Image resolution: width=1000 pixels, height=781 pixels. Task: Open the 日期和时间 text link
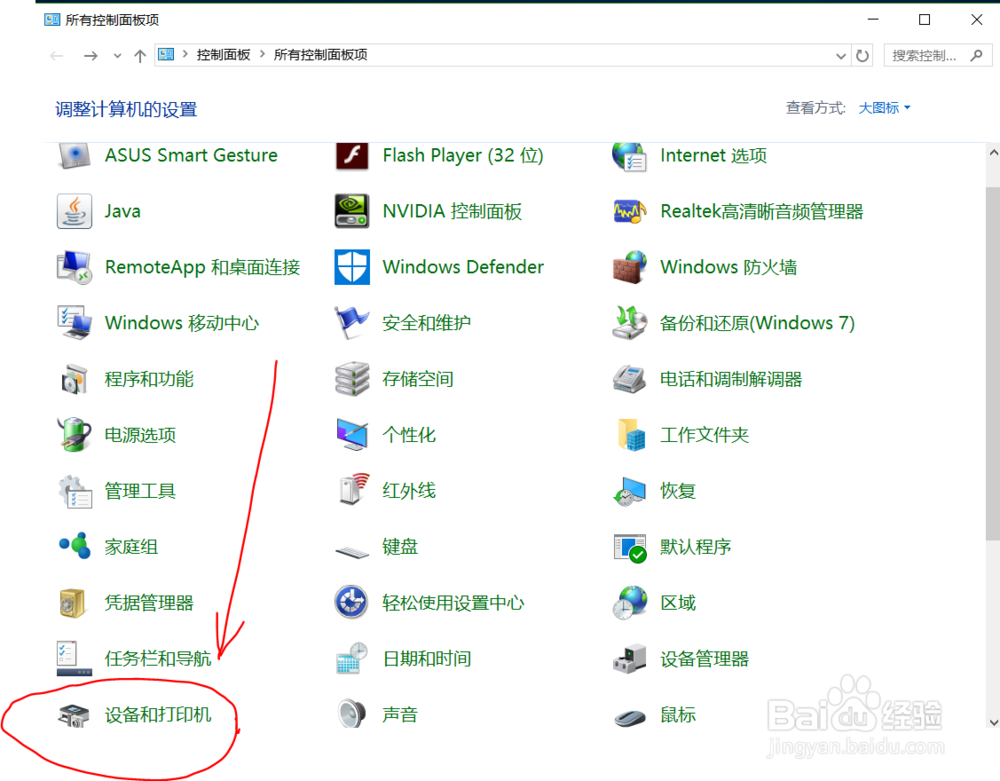(x=427, y=659)
